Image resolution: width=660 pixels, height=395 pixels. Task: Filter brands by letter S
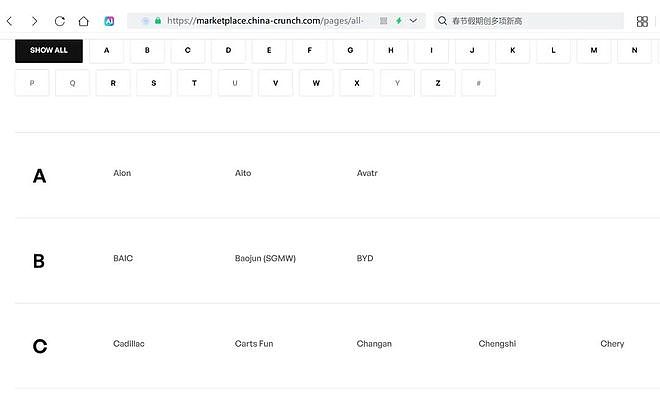tap(154, 83)
